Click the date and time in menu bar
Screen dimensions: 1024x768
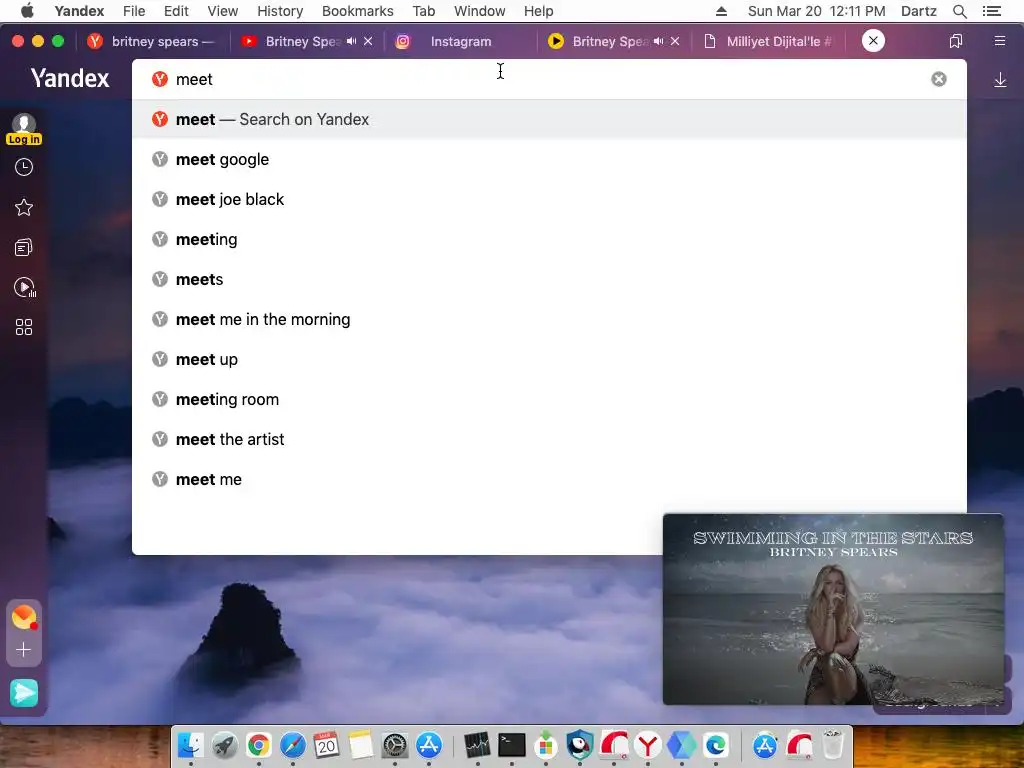[x=816, y=11]
